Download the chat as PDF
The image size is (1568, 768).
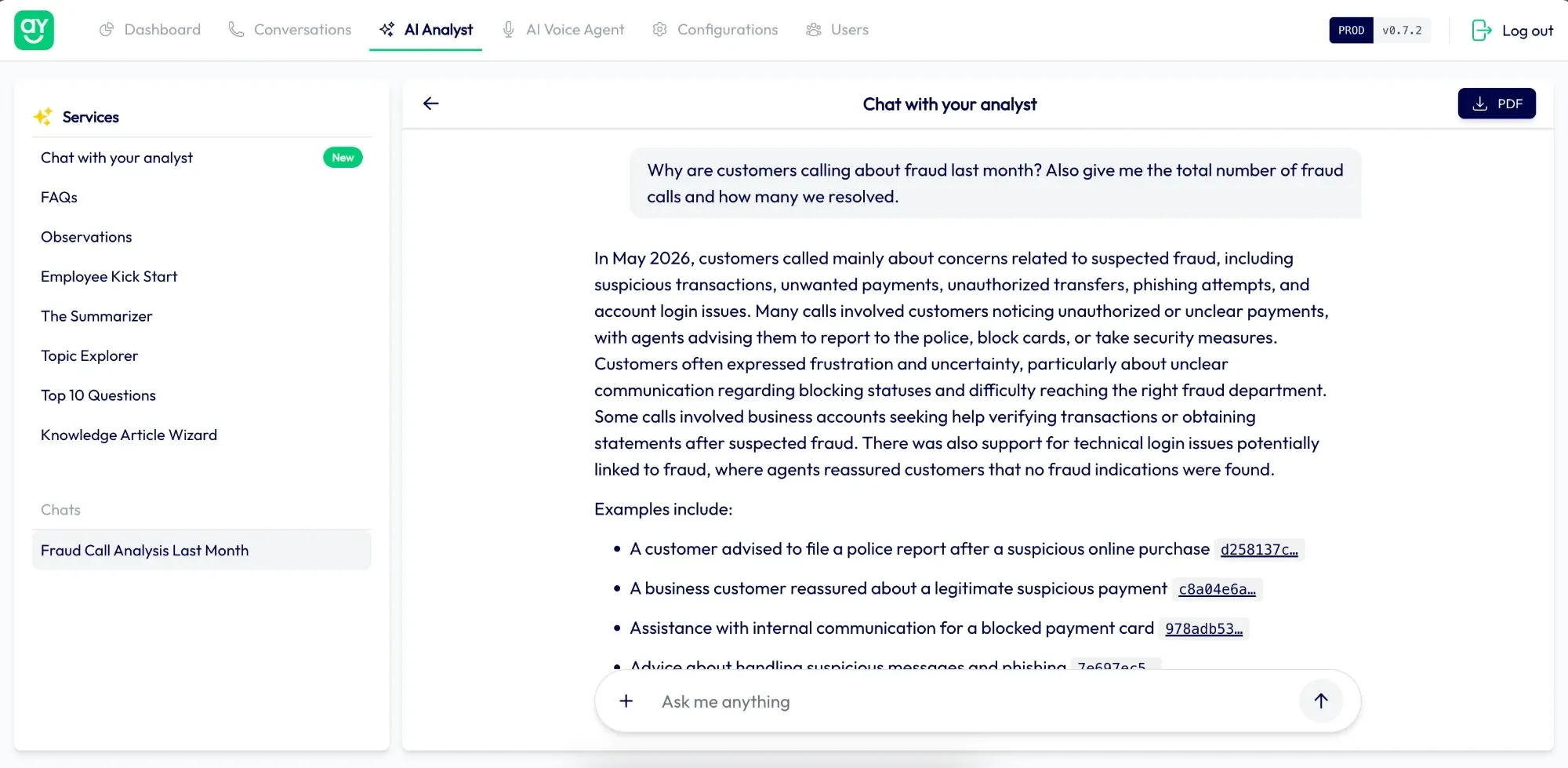1496,104
